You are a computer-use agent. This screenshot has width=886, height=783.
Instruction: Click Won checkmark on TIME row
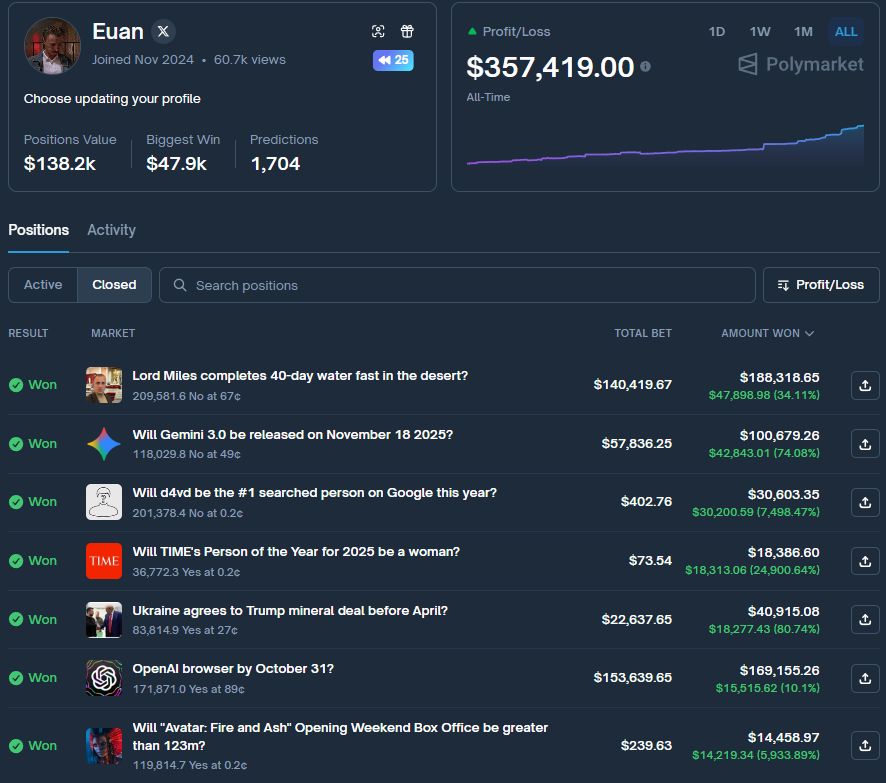point(16,561)
